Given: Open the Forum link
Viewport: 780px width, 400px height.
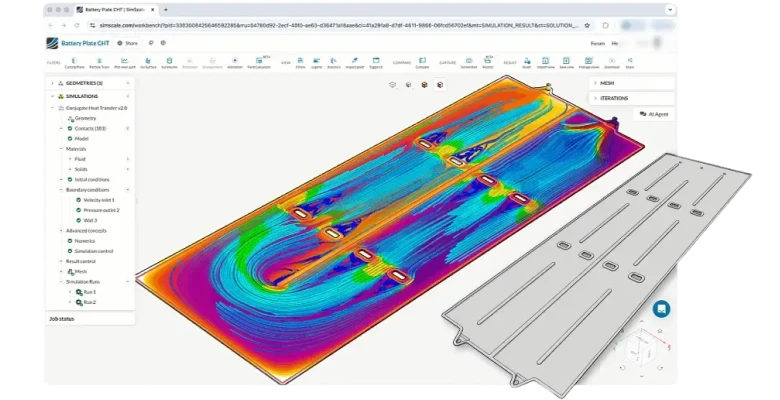Looking at the screenshot, I should 597,43.
